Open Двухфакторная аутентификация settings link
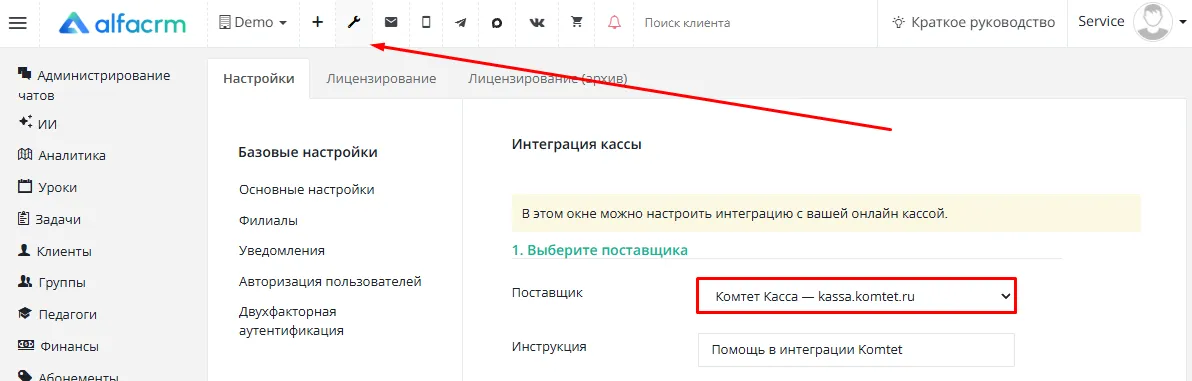1192x381 pixels. point(291,322)
